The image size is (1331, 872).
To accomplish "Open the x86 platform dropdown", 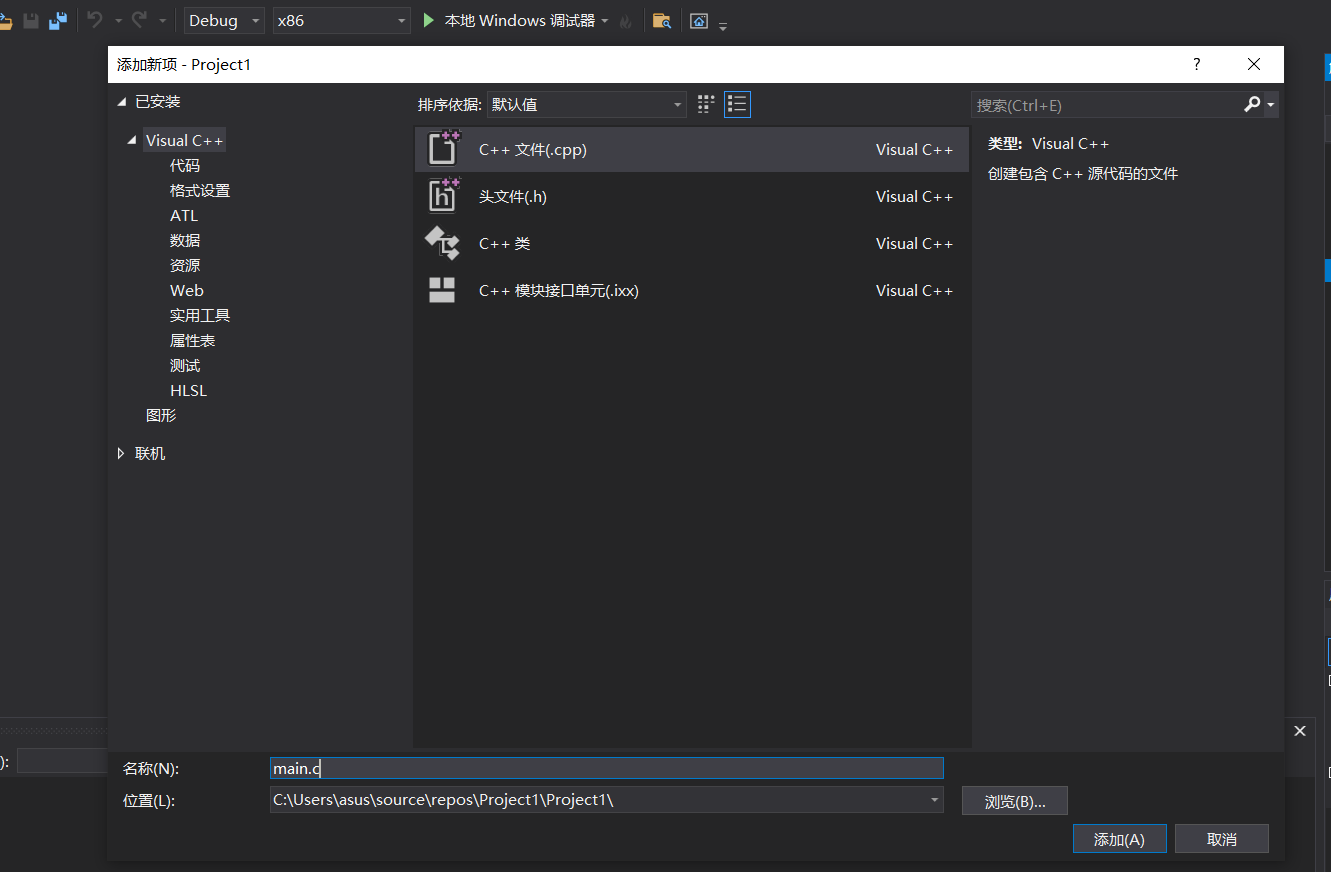I will 342,20.
